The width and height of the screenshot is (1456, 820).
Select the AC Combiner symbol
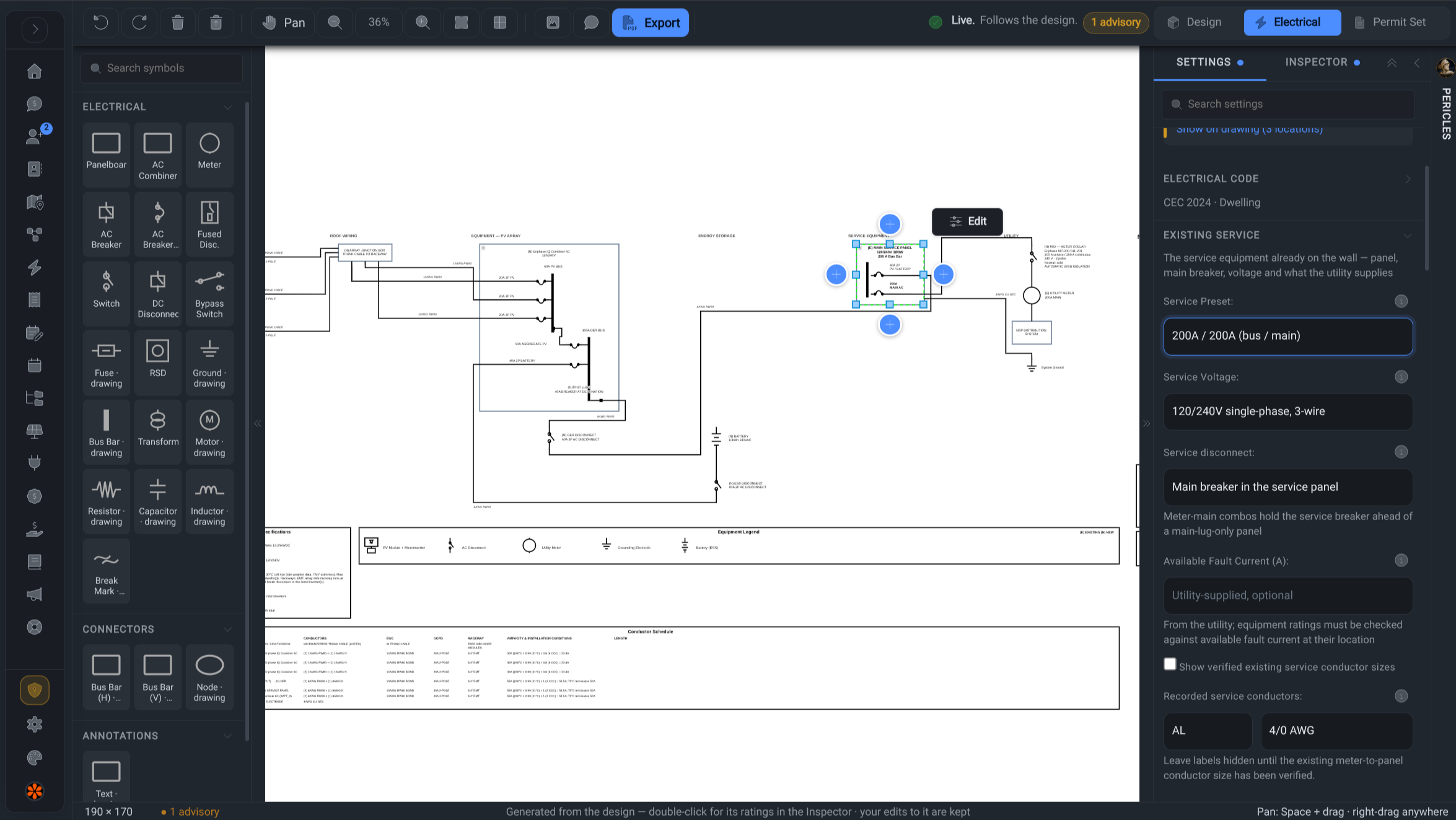[x=158, y=154]
